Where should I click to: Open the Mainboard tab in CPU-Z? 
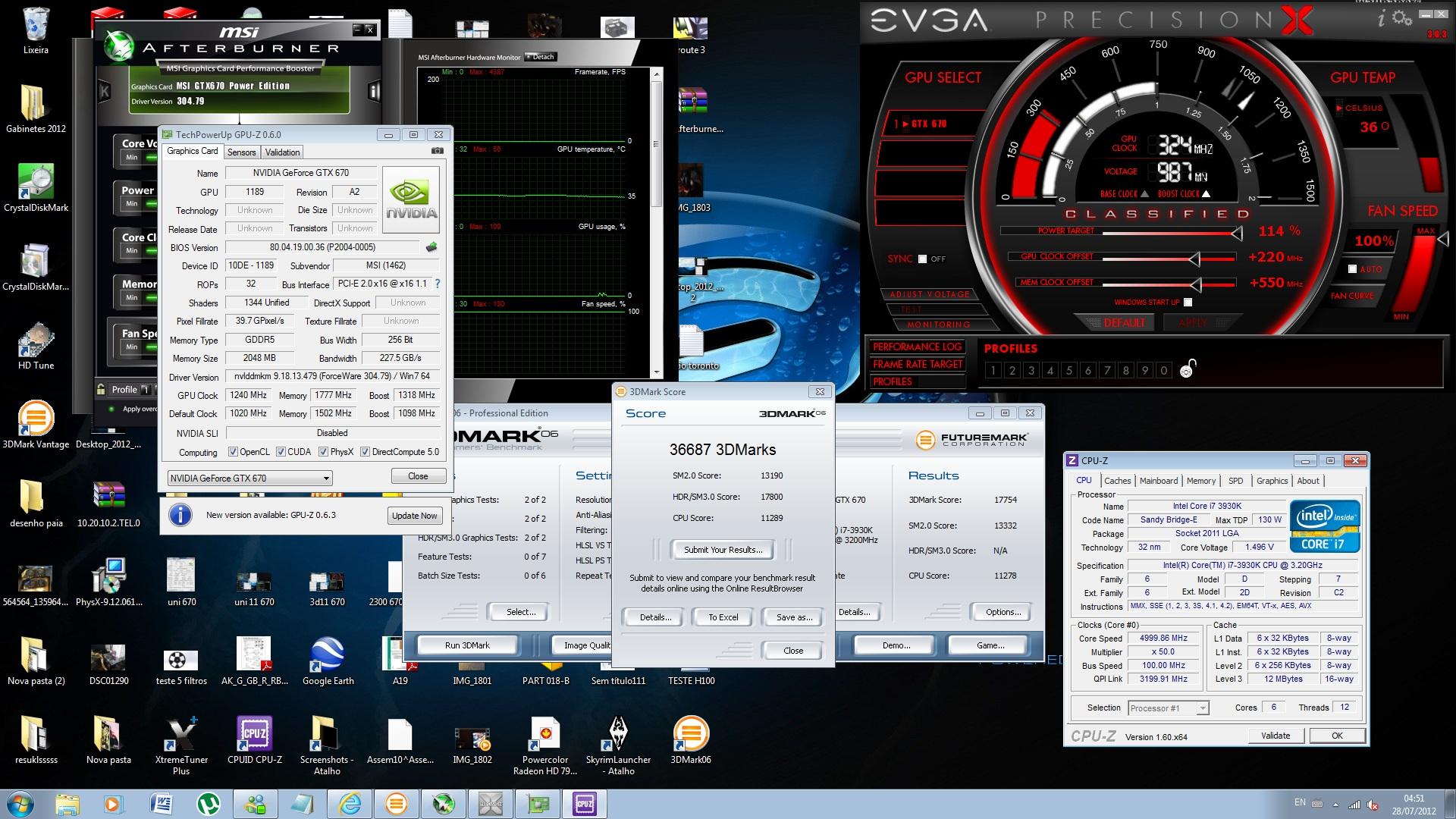point(1158,481)
